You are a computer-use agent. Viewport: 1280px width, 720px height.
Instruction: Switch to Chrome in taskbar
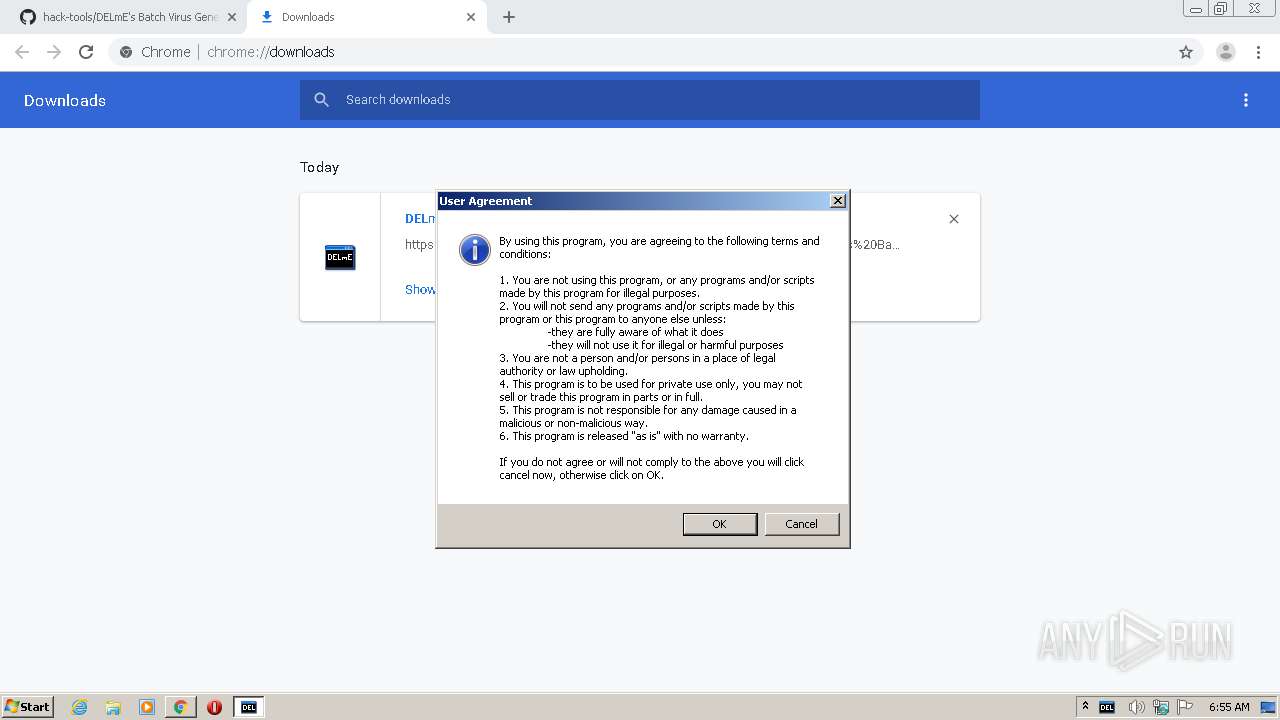click(180, 707)
